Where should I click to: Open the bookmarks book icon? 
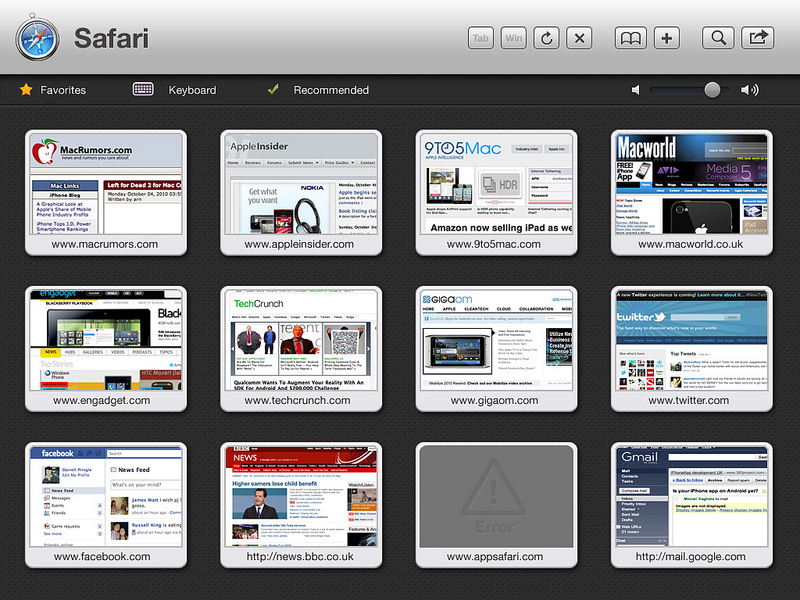point(631,38)
